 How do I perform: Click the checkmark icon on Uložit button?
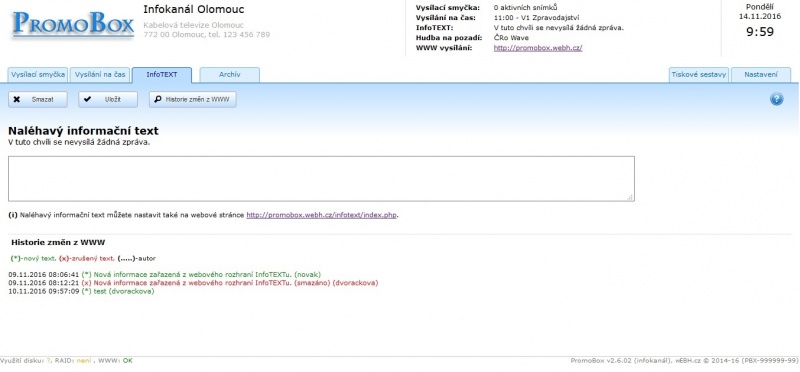coord(87,100)
